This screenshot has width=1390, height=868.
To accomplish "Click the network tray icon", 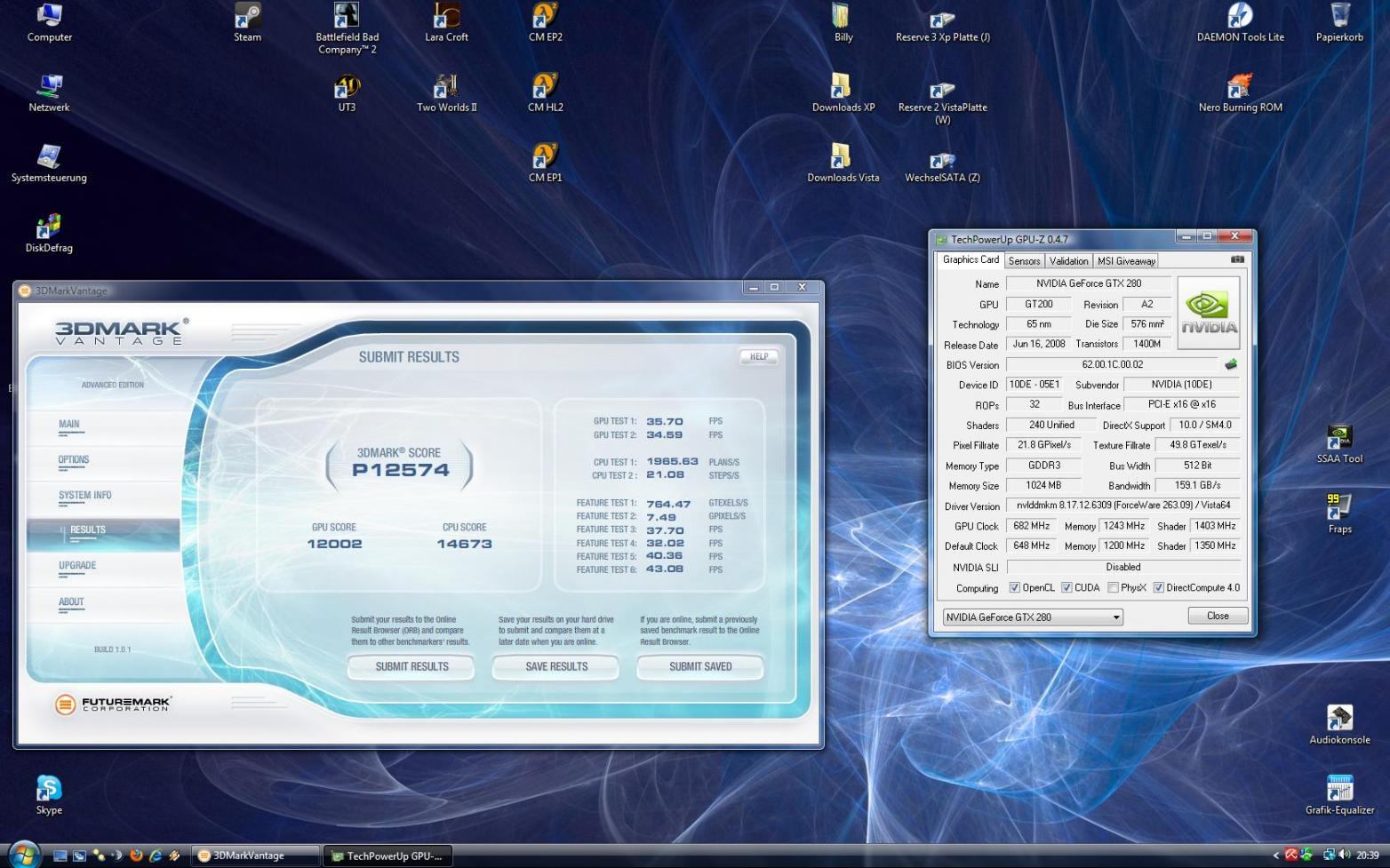I will point(1329,856).
